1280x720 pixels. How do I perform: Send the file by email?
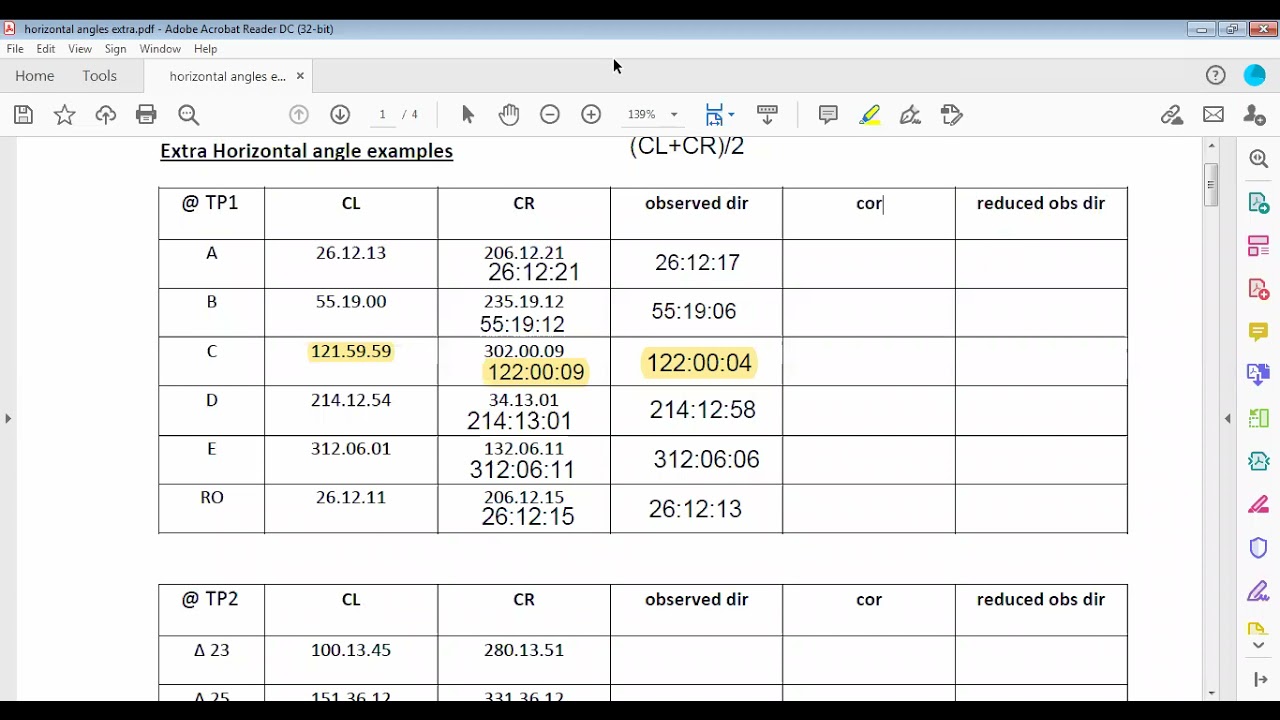[1213, 115]
